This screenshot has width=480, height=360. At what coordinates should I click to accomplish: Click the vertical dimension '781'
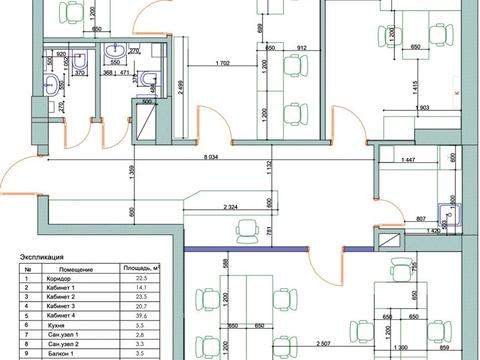tap(269, 231)
